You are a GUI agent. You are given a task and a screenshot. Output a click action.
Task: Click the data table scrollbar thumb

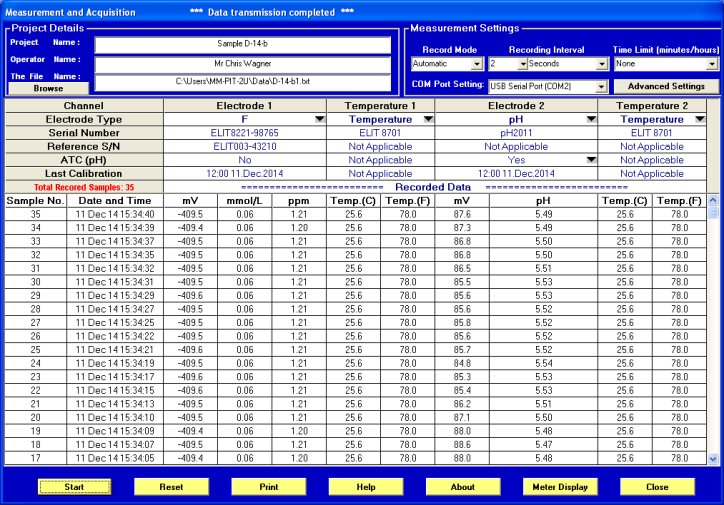713,212
